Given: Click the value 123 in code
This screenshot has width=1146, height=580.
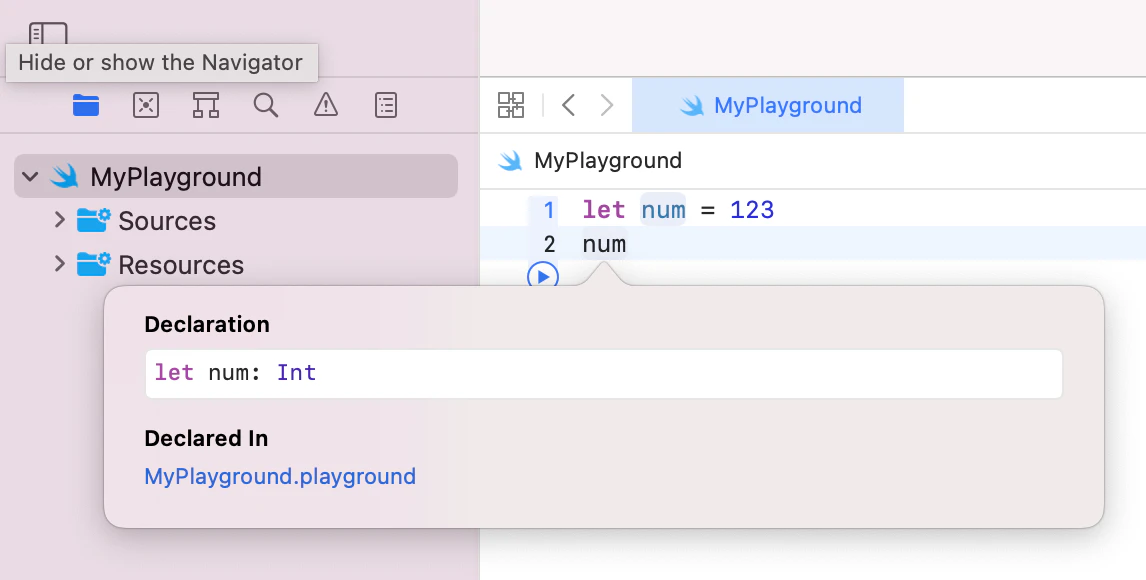Looking at the screenshot, I should (752, 210).
